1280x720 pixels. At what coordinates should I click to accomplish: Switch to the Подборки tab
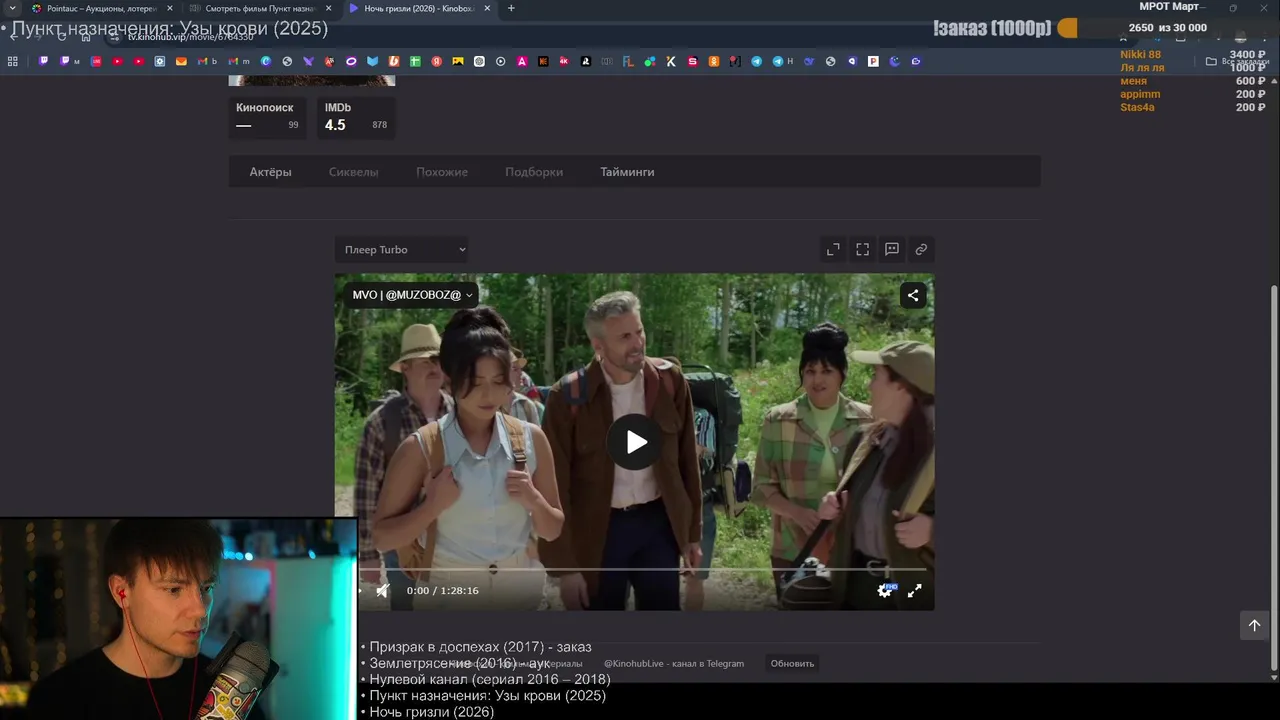[534, 172]
